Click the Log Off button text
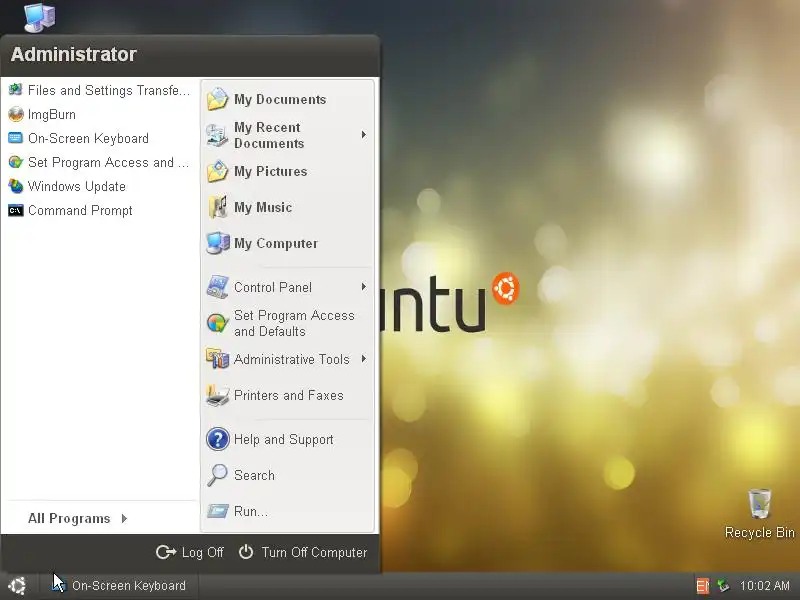Viewport: 800px width, 600px height. click(203, 552)
